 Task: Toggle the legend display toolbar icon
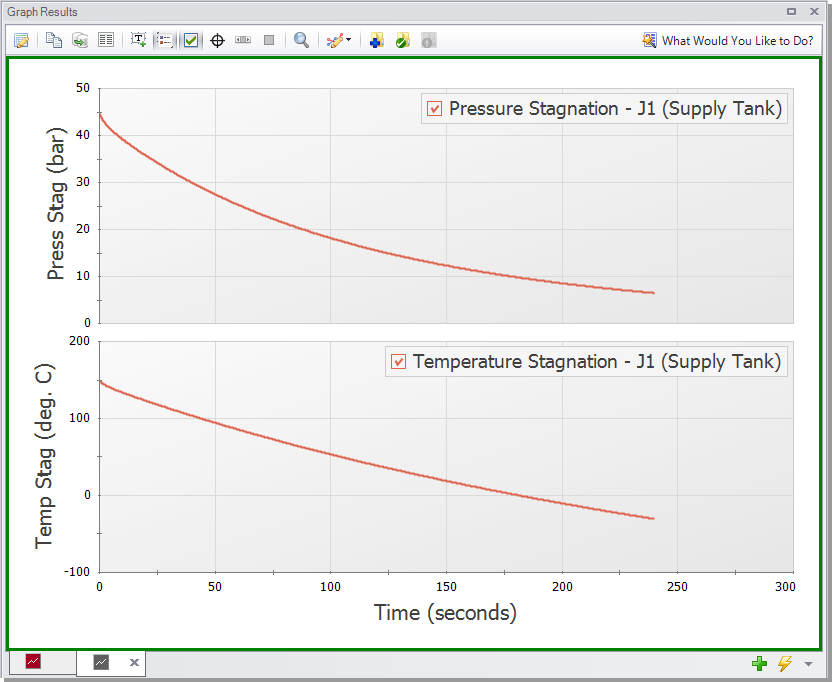coord(165,41)
